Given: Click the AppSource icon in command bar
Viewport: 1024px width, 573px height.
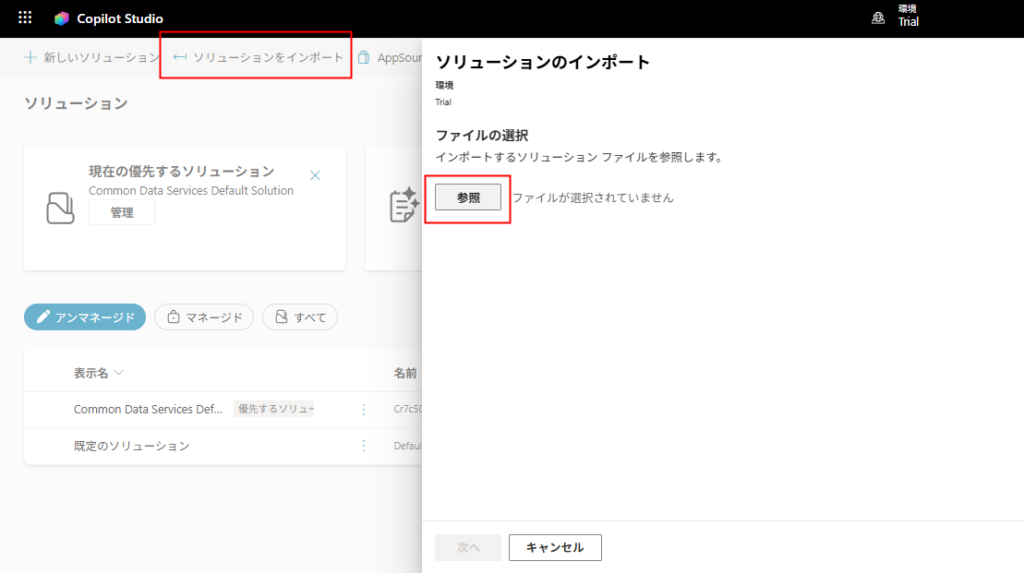Looking at the screenshot, I should [364, 58].
